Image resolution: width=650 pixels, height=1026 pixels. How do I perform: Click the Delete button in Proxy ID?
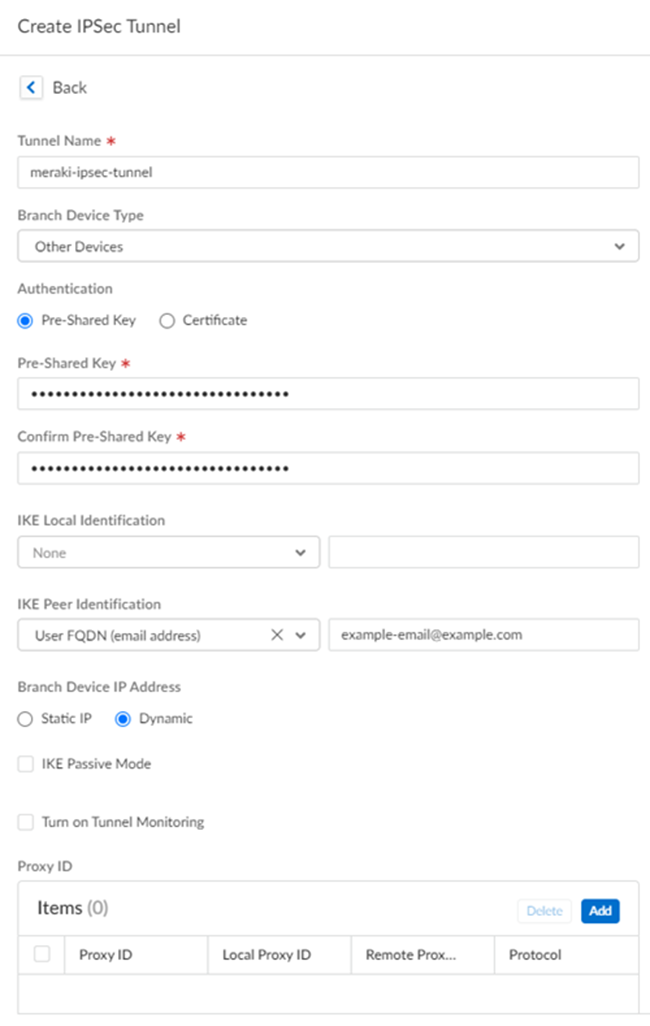point(544,911)
